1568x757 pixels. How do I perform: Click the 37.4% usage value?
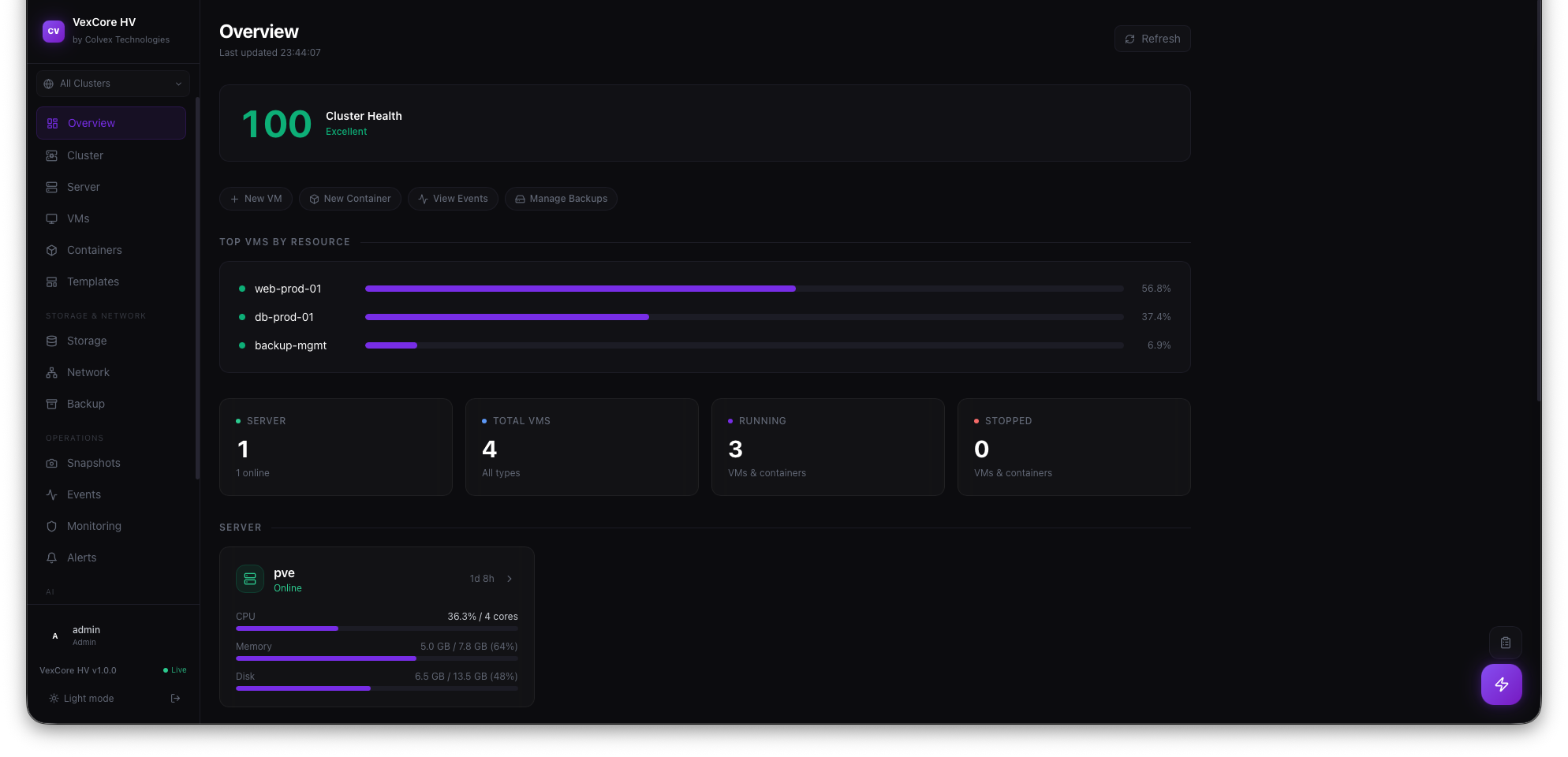pos(1156,317)
